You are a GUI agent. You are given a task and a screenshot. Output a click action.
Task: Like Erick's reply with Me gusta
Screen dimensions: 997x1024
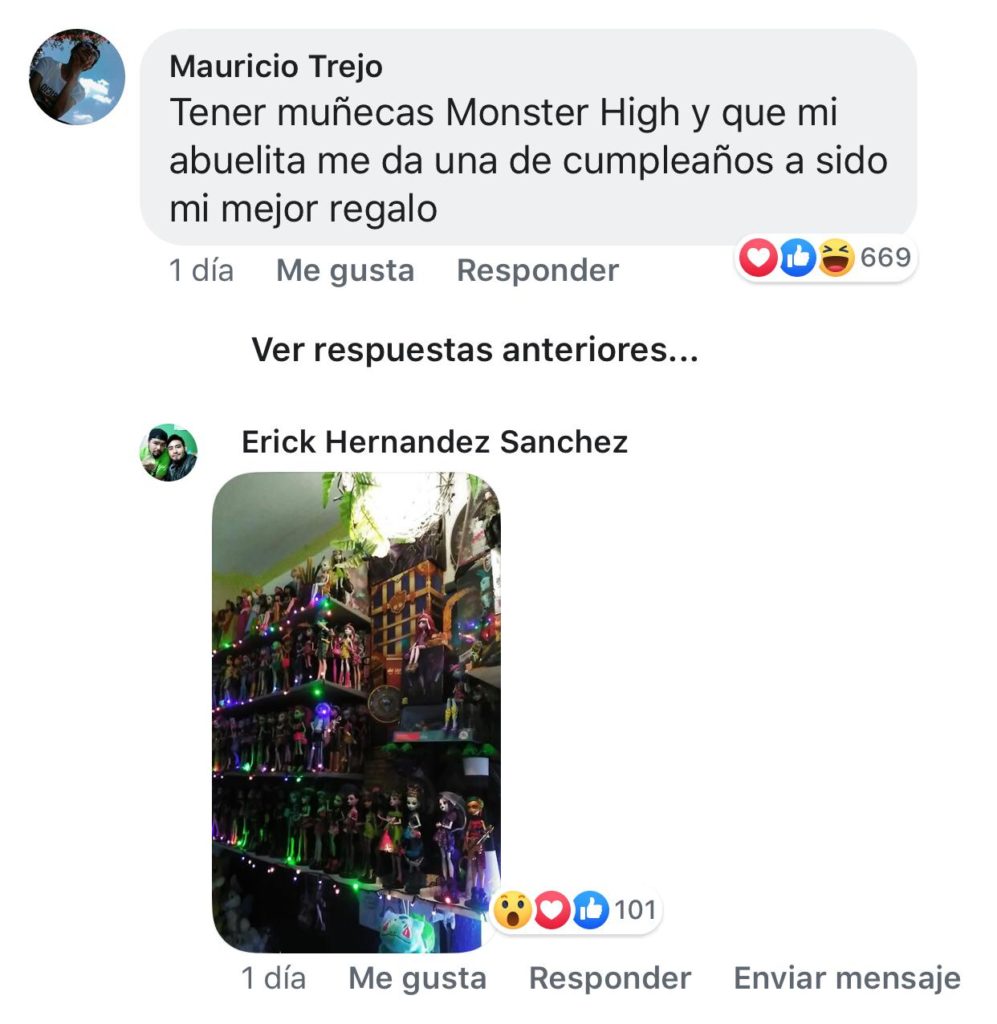[x=417, y=978]
